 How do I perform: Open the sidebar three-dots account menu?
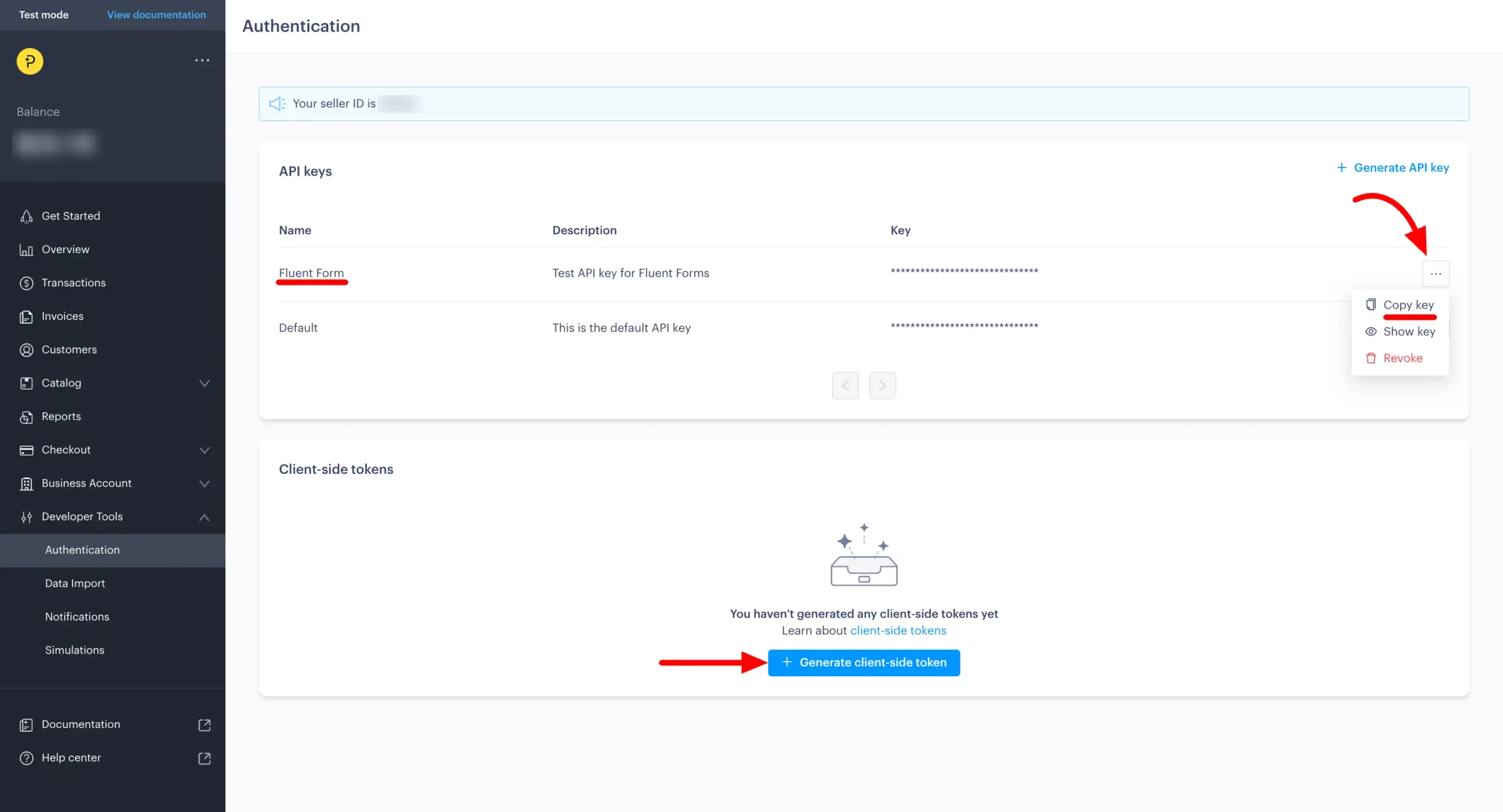(202, 60)
